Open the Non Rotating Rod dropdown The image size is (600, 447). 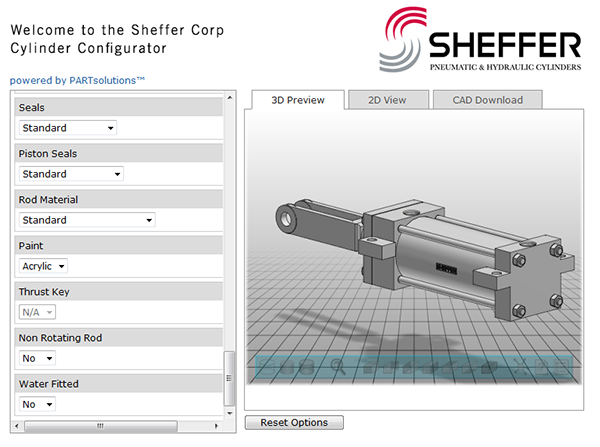point(37,358)
